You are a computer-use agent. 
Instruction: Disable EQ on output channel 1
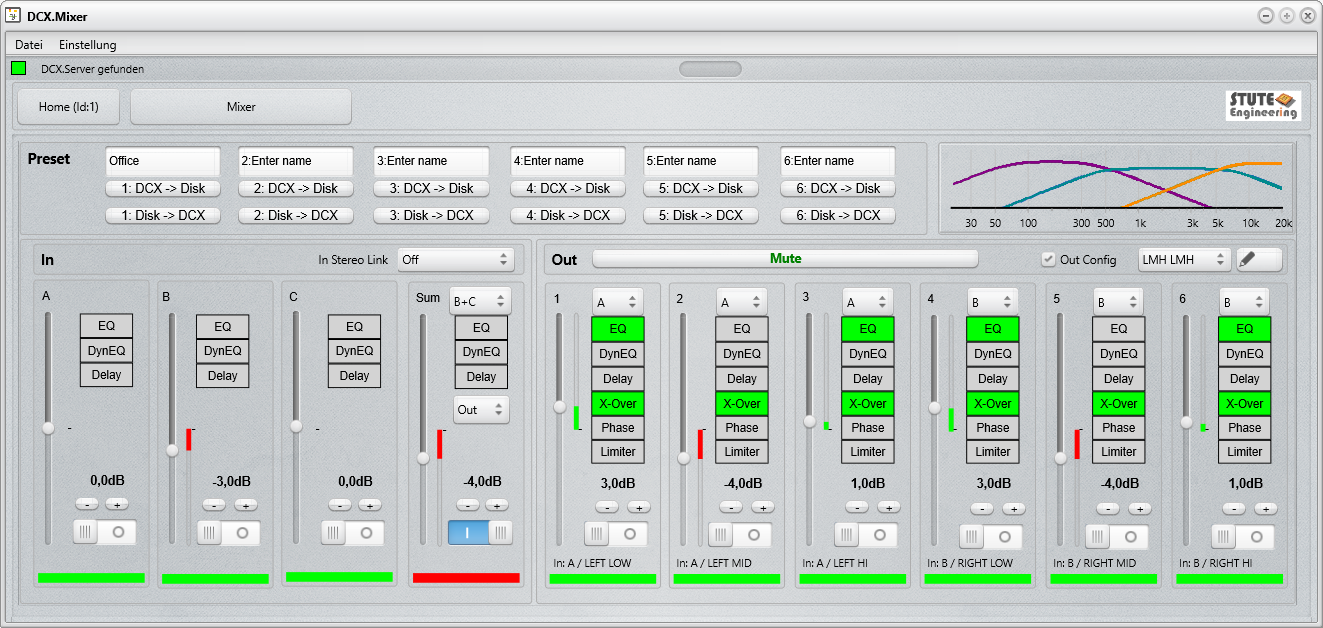click(617, 329)
